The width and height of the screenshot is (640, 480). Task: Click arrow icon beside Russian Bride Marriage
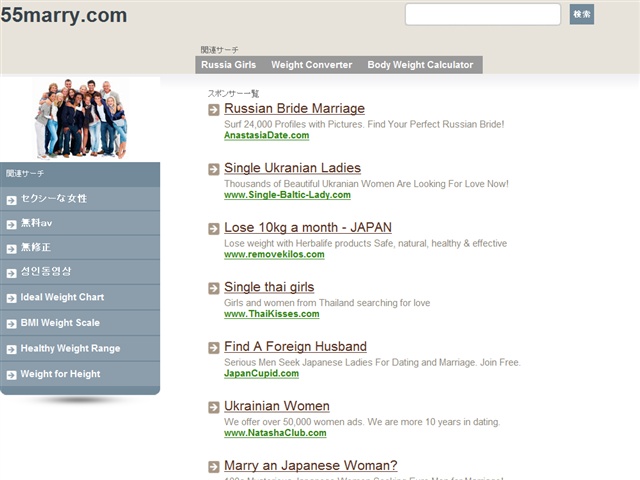pos(214,110)
